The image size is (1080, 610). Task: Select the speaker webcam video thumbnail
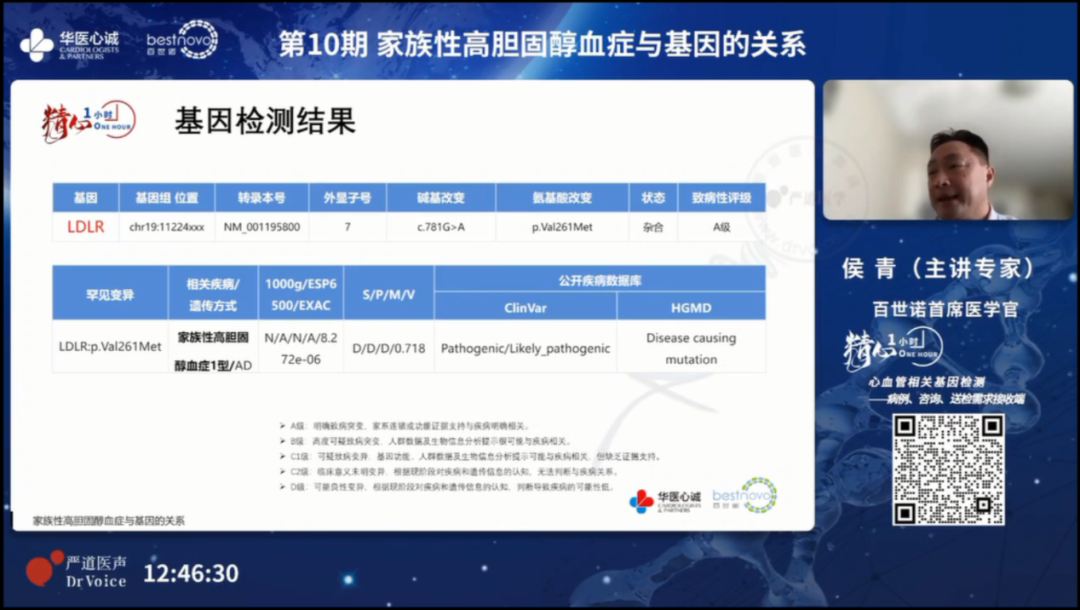(947, 150)
